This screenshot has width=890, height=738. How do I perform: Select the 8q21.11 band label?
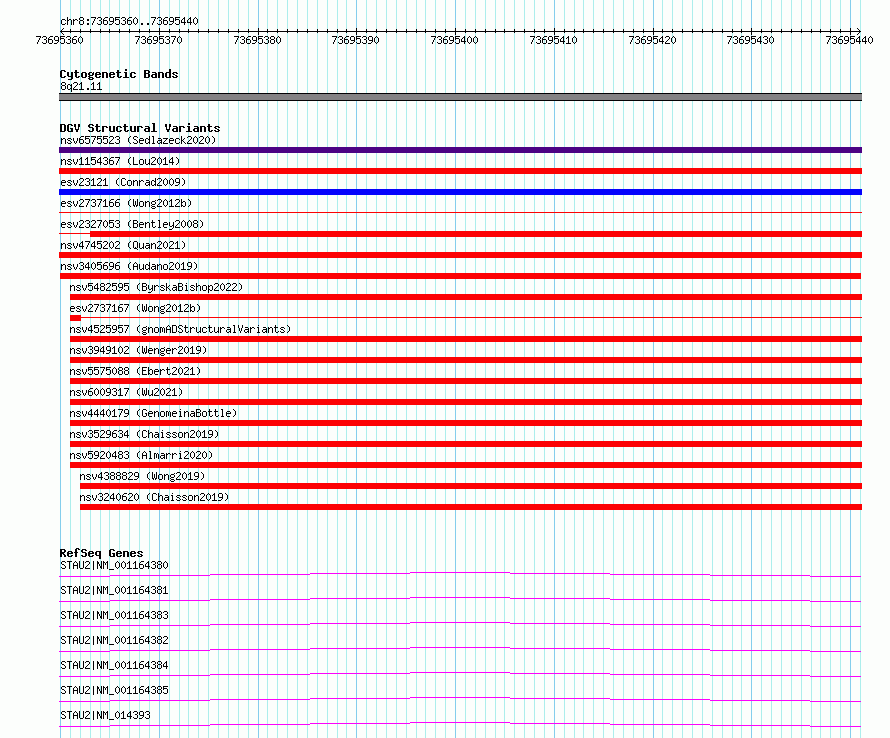[81, 86]
